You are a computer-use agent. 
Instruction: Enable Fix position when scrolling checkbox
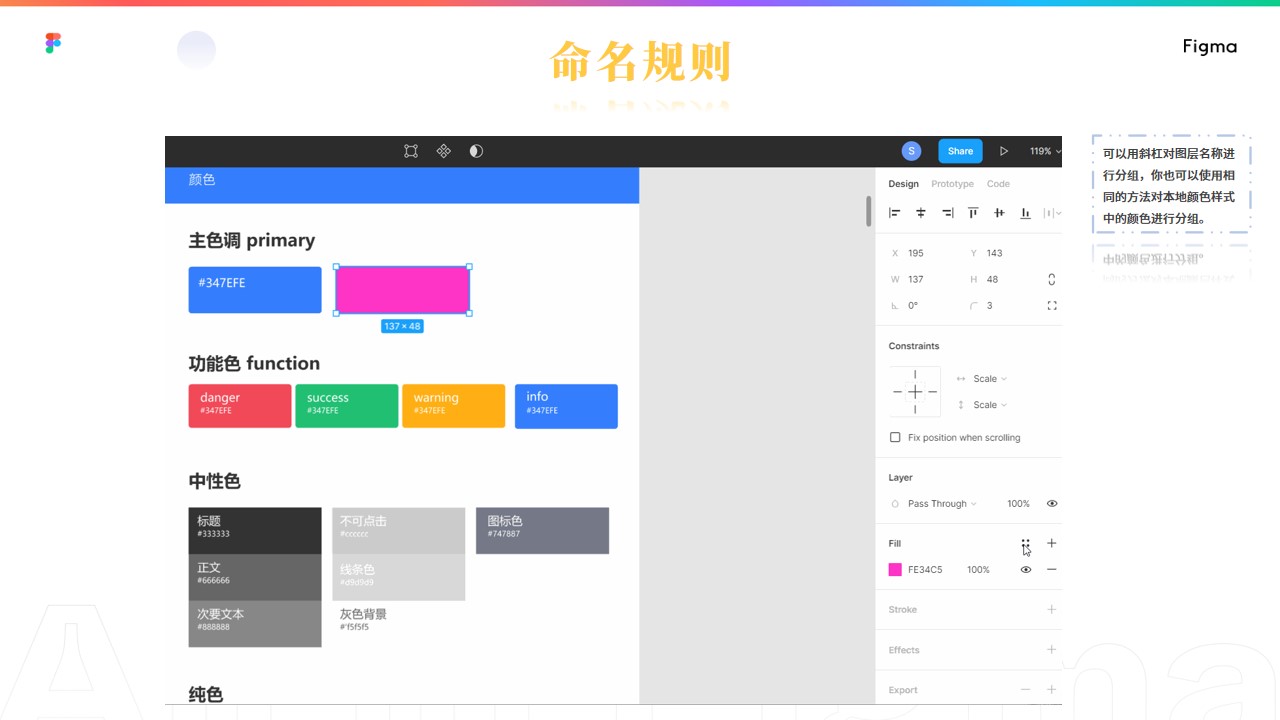tap(895, 438)
